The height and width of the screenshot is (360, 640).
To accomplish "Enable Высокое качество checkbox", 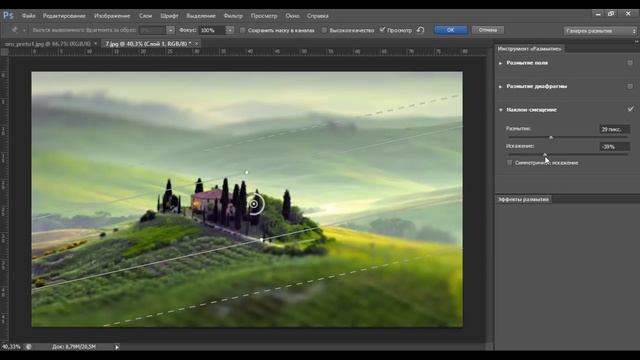I will [x=324, y=30].
